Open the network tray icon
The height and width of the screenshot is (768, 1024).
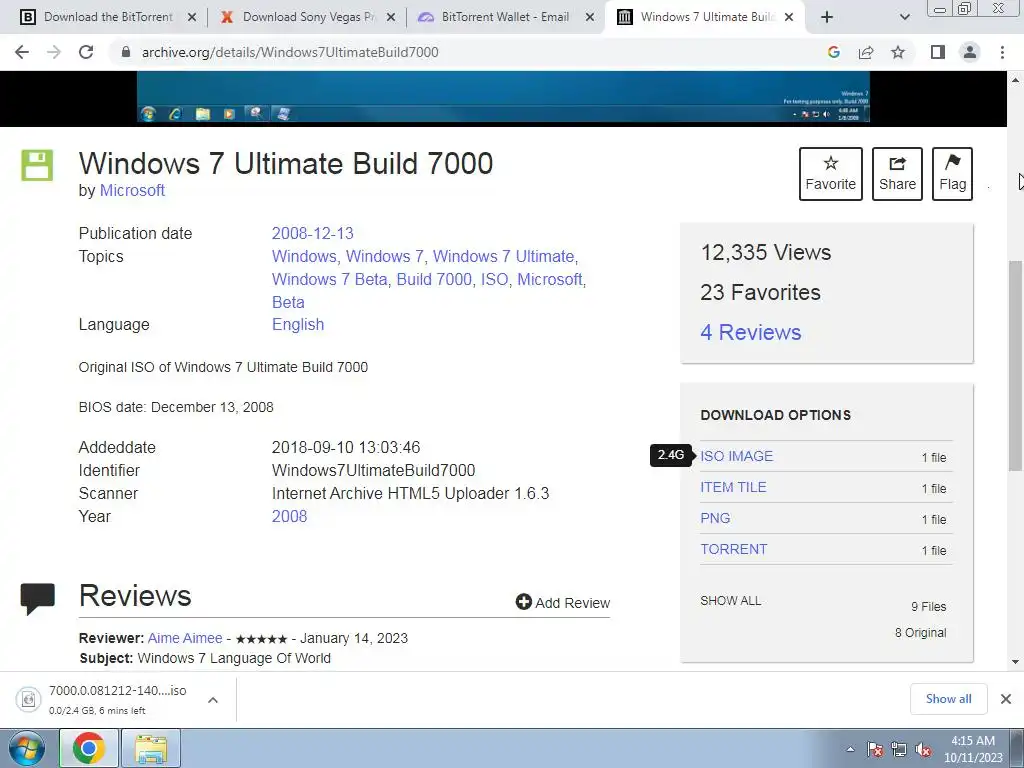click(899, 749)
